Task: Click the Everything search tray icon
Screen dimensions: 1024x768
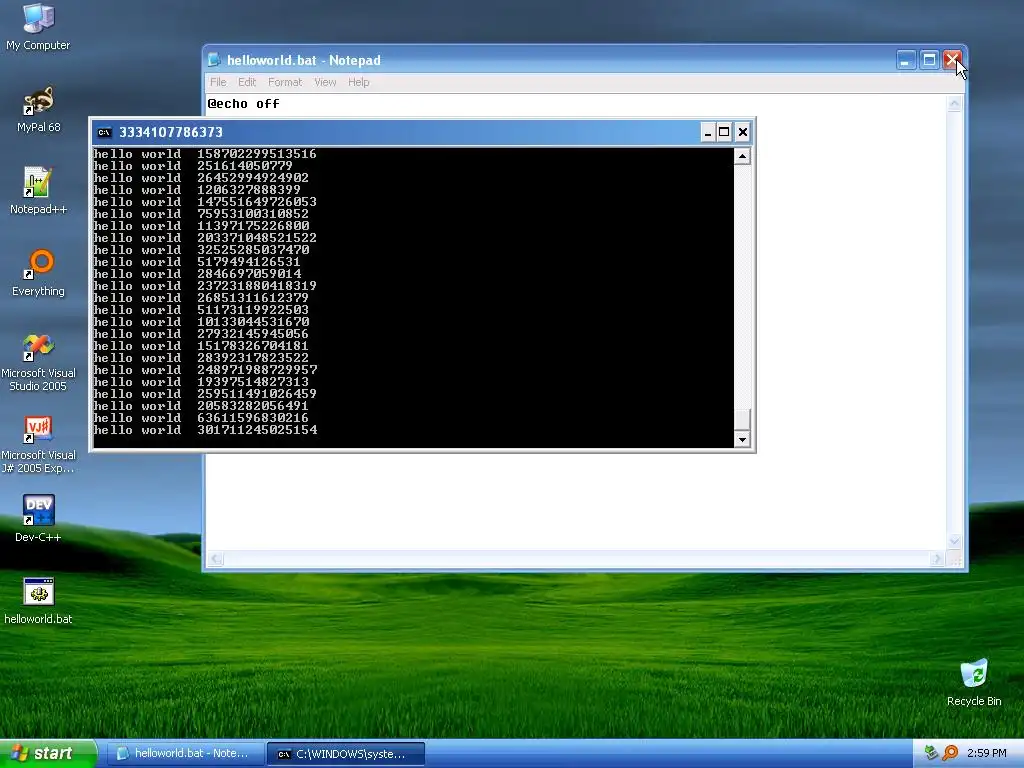Action: tap(950, 753)
